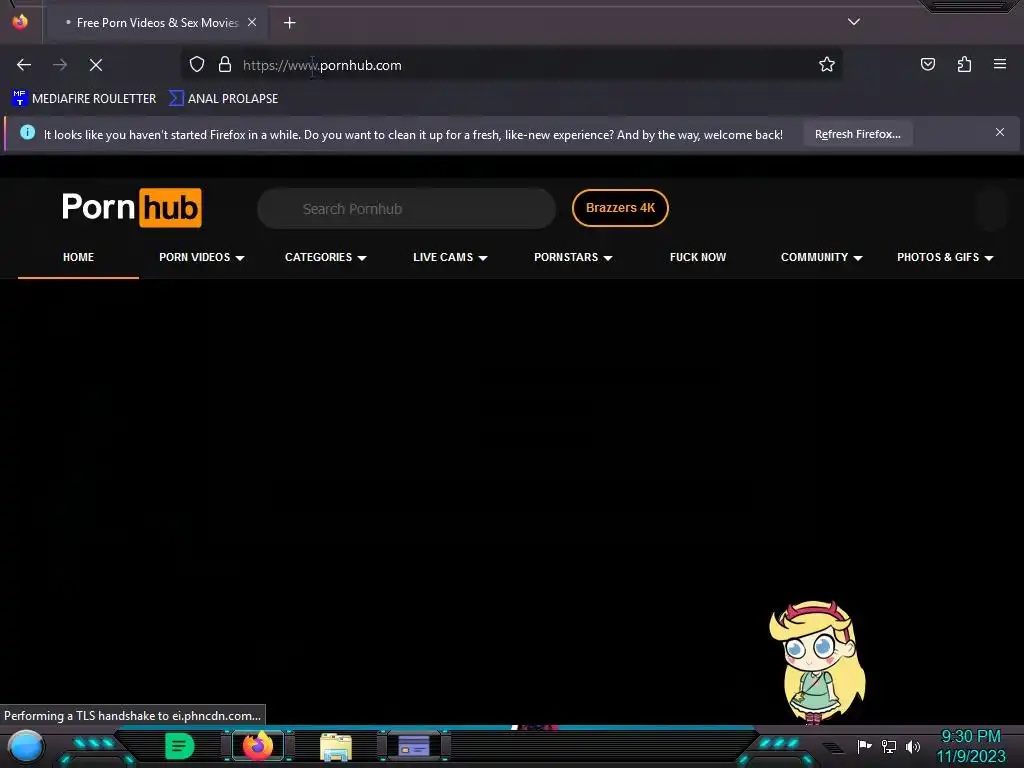1024x768 pixels.
Task: Go back with the back arrow
Action: click(x=24, y=65)
